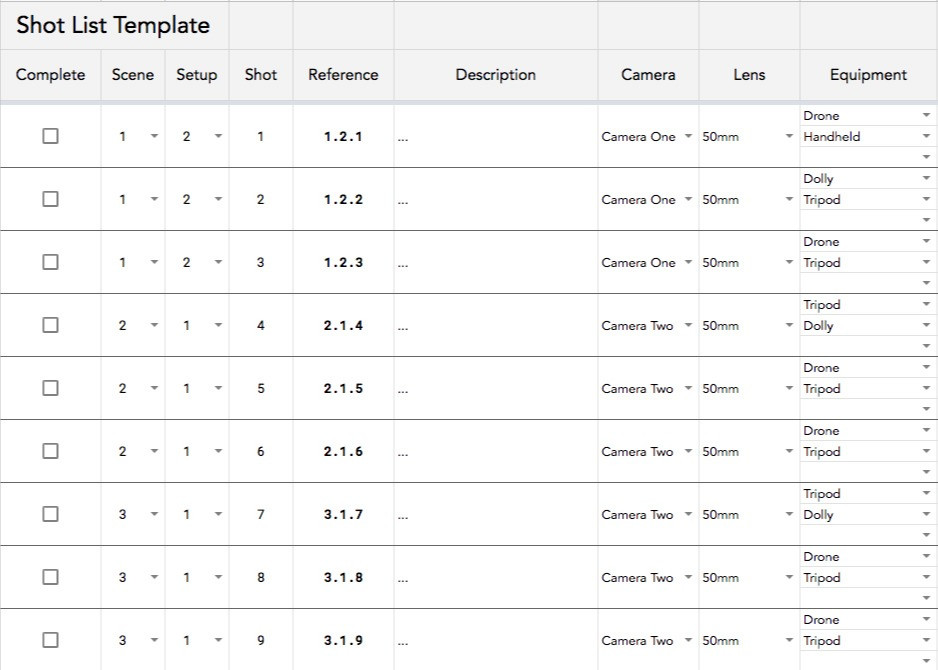Toggle the Complete checkbox for shot 6
The width and height of the screenshot is (938, 670).
point(50,451)
